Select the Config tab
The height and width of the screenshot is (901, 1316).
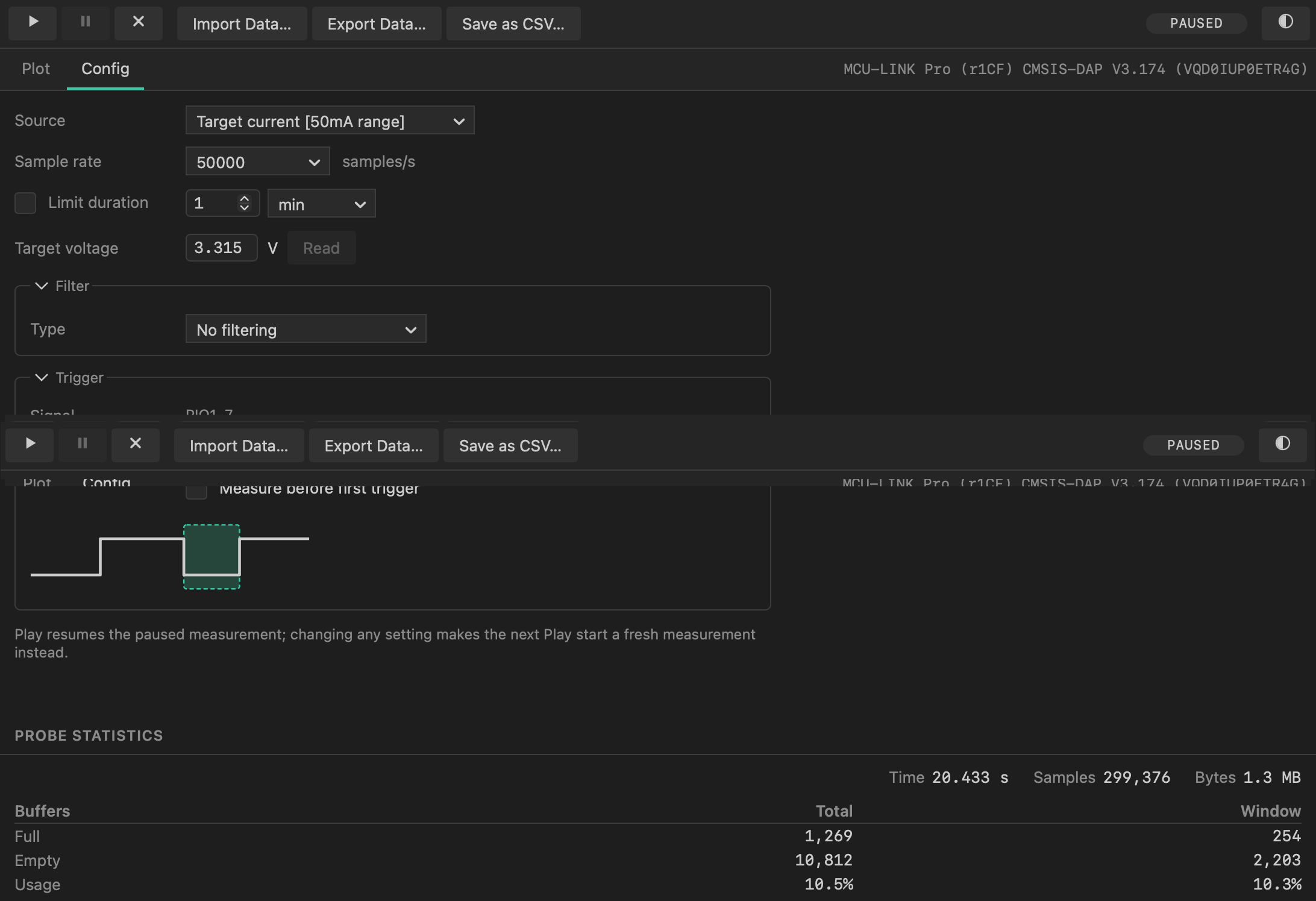[x=105, y=69]
